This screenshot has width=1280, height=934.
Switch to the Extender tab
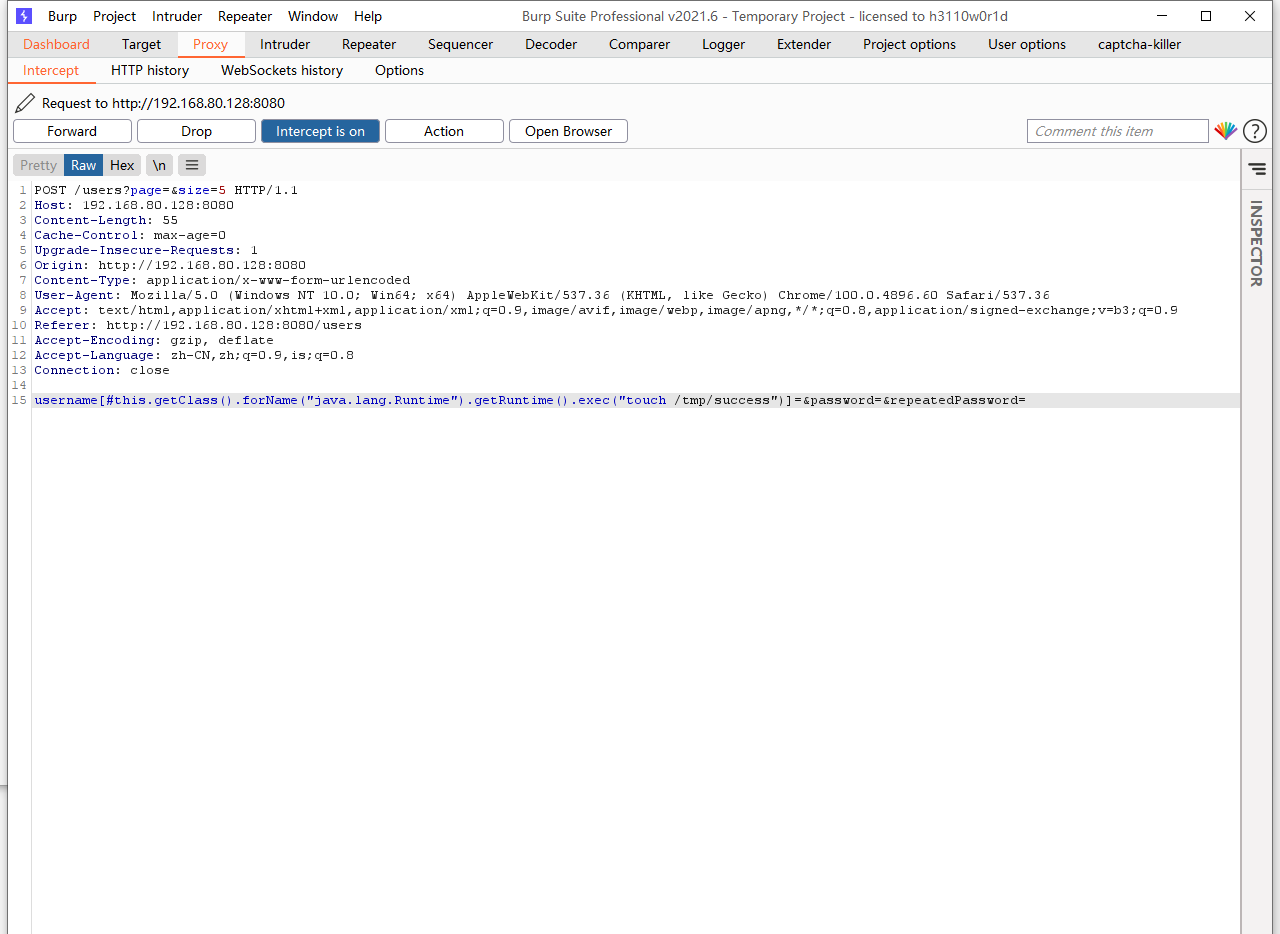coord(804,44)
